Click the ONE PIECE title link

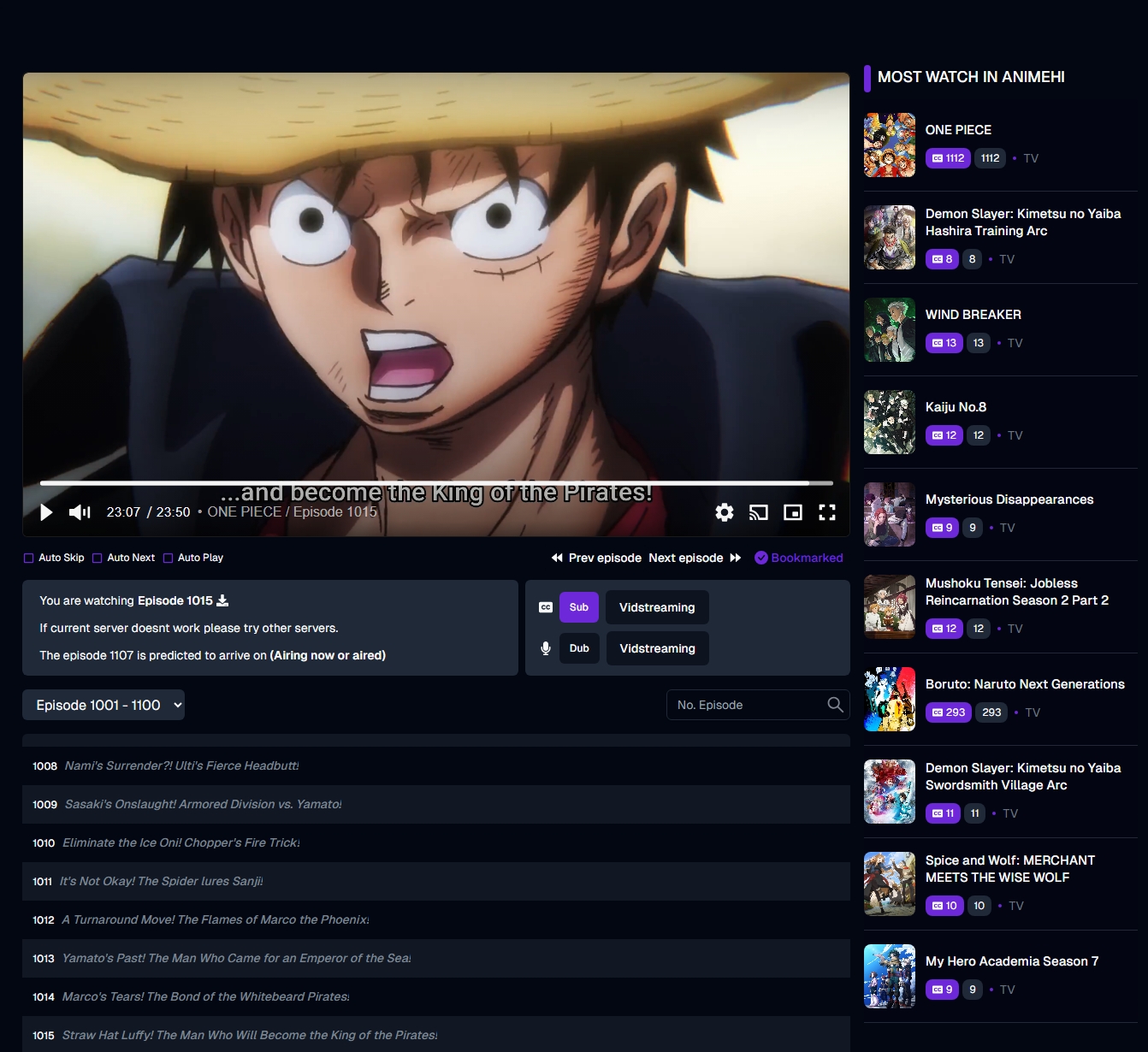pos(958,130)
